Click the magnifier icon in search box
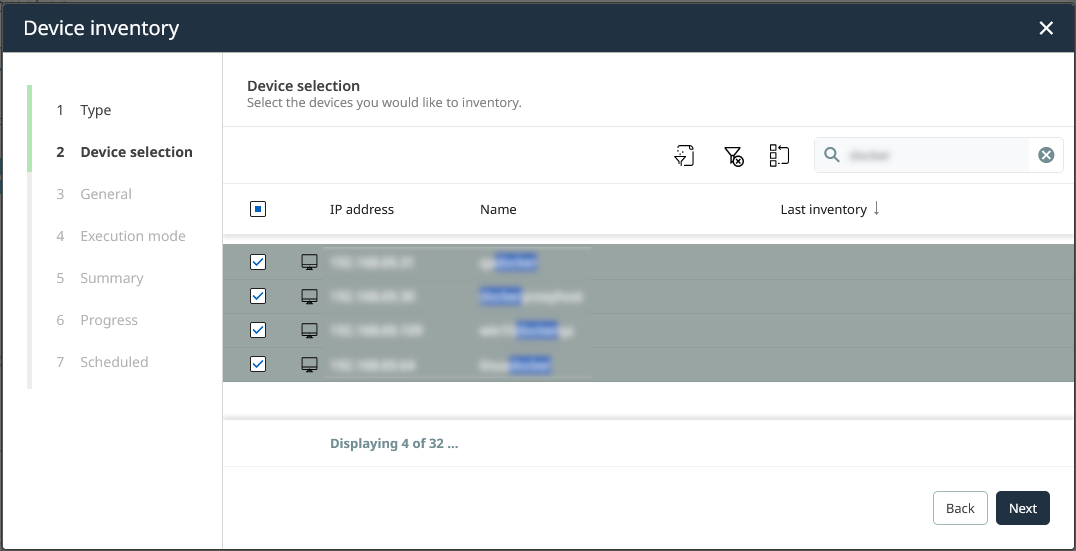Image resolution: width=1076 pixels, height=551 pixels. click(x=832, y=155)
